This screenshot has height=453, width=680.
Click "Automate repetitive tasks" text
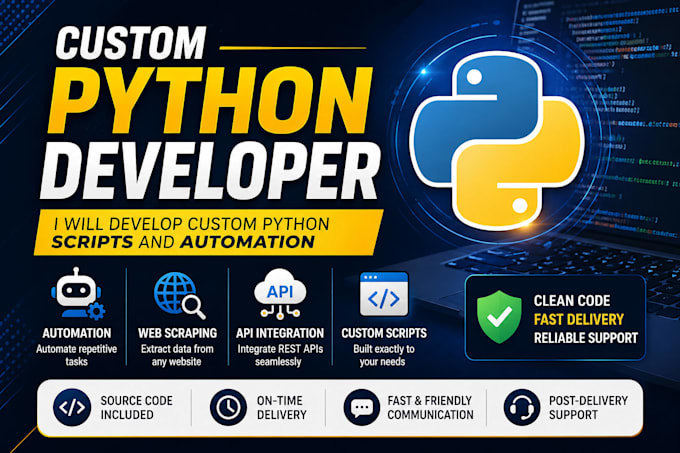pos(77,355)
